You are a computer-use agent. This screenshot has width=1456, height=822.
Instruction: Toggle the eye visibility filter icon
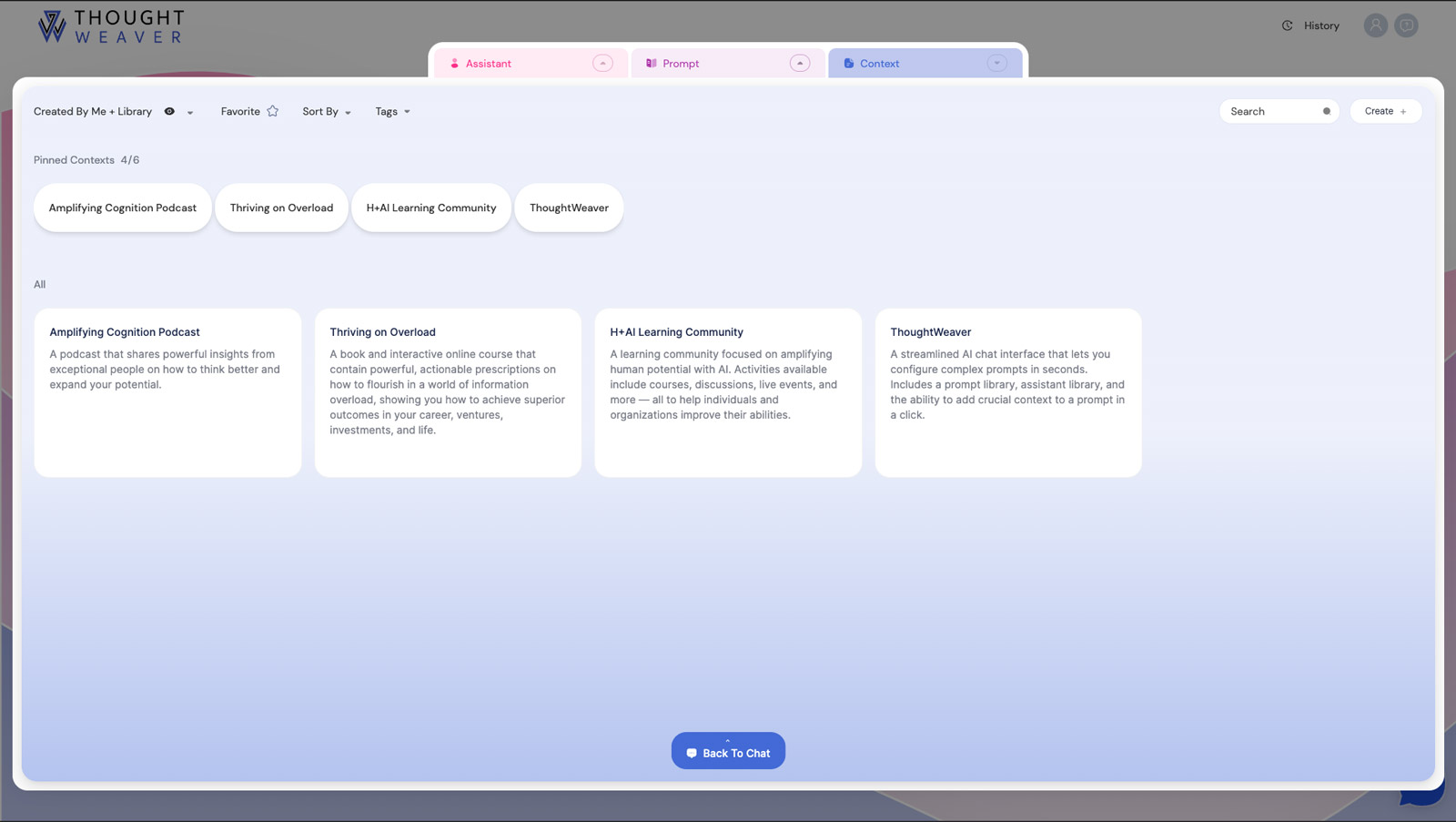tap(169, 111)
